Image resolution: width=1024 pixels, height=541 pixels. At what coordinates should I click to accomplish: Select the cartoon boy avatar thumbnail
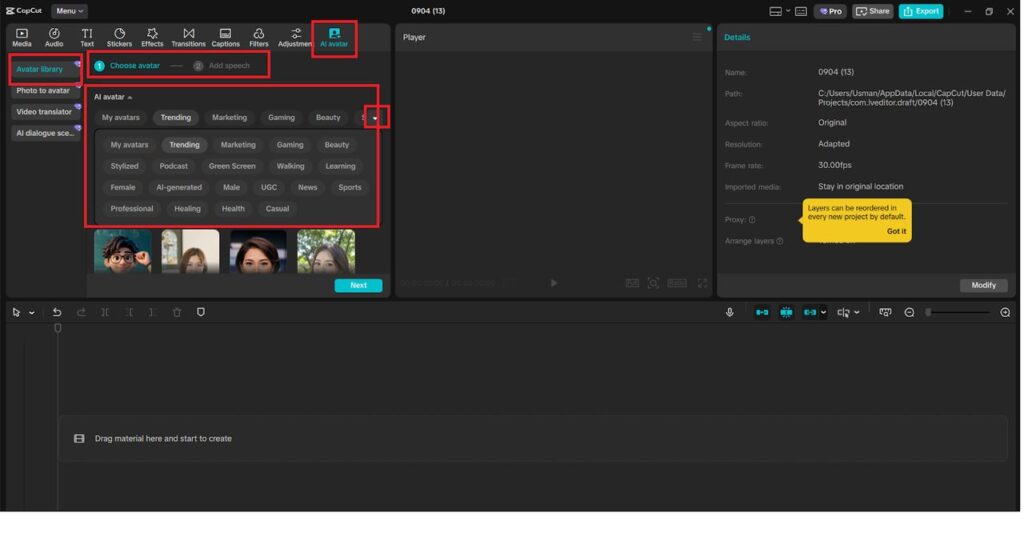[123, 252]
